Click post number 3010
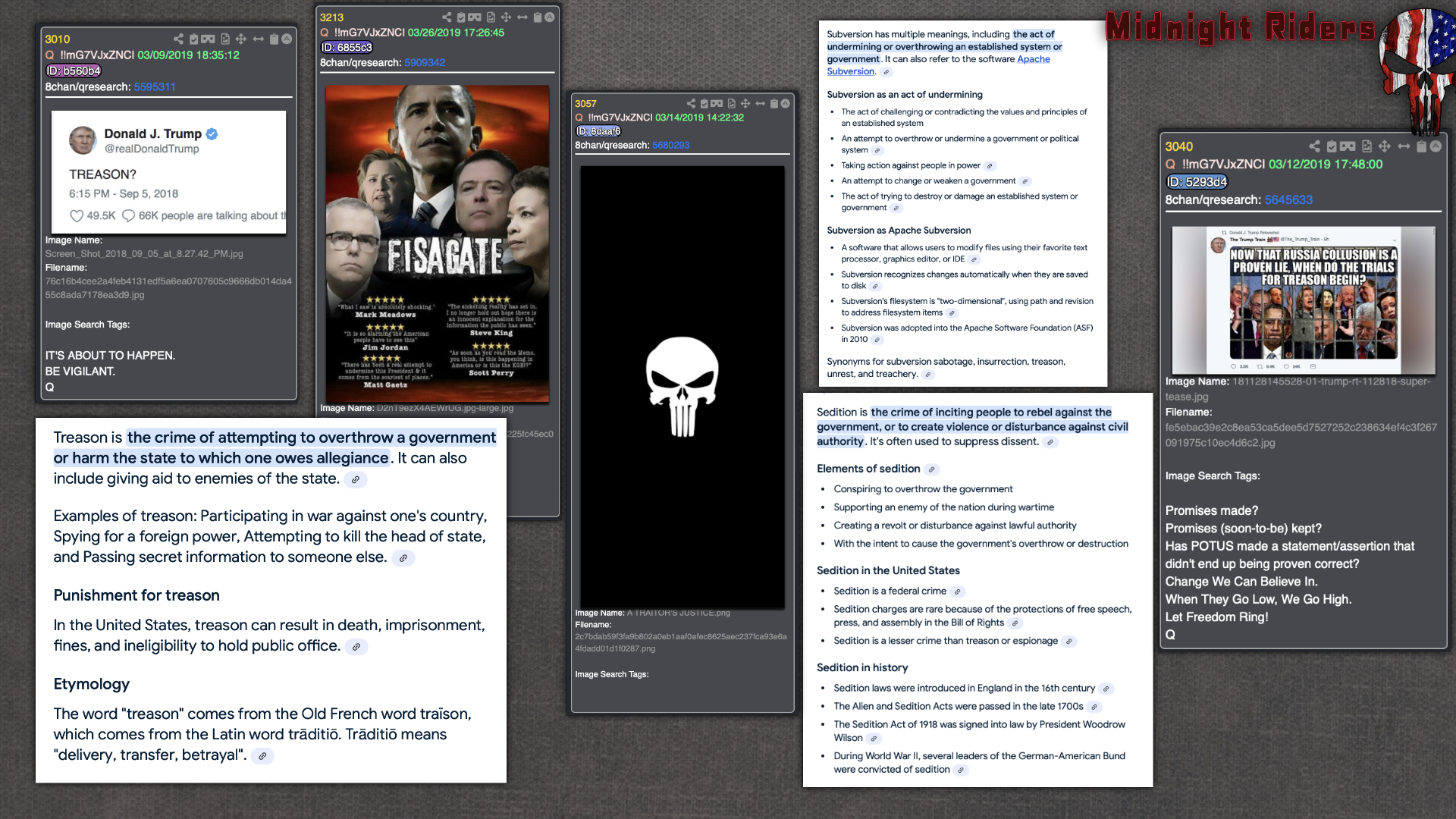Viewport: 1456px width, 819px height. click(x=58, y=39)
